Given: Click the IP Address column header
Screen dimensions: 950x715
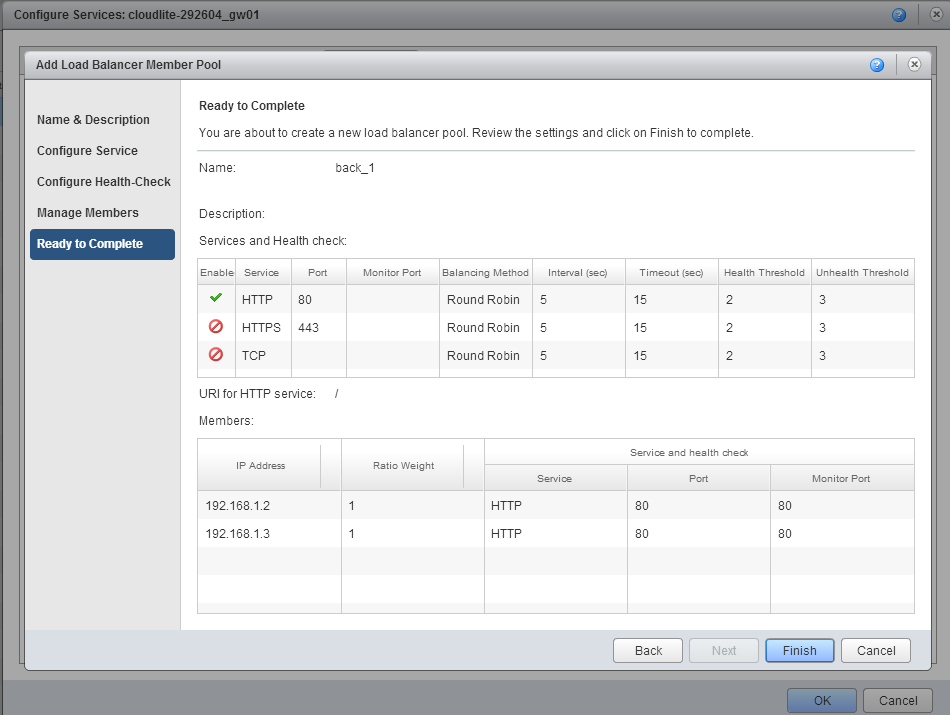Looking at the screenshot, I should click(x=263, y=465).
